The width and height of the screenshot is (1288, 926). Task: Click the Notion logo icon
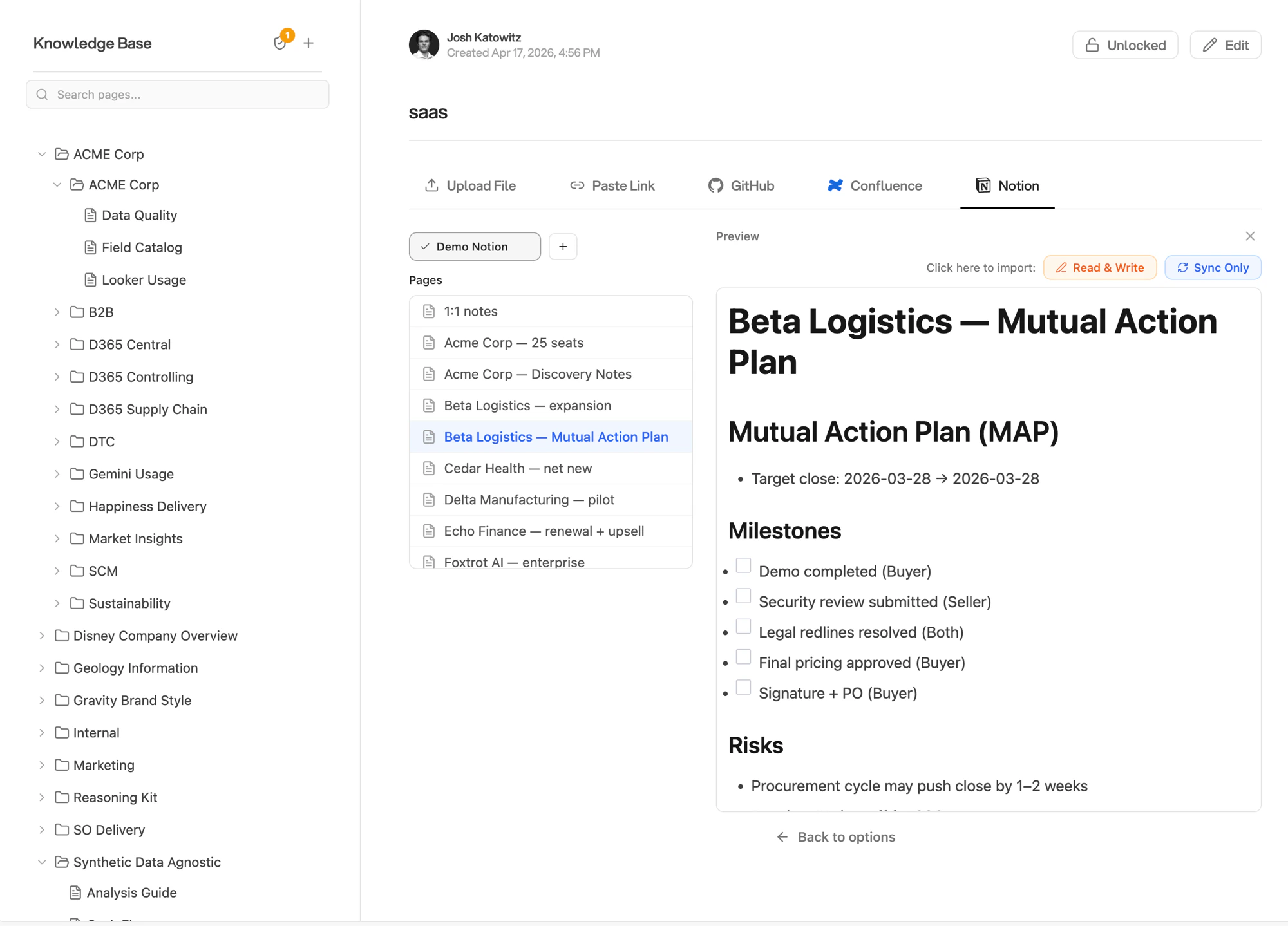coord(984,185)
